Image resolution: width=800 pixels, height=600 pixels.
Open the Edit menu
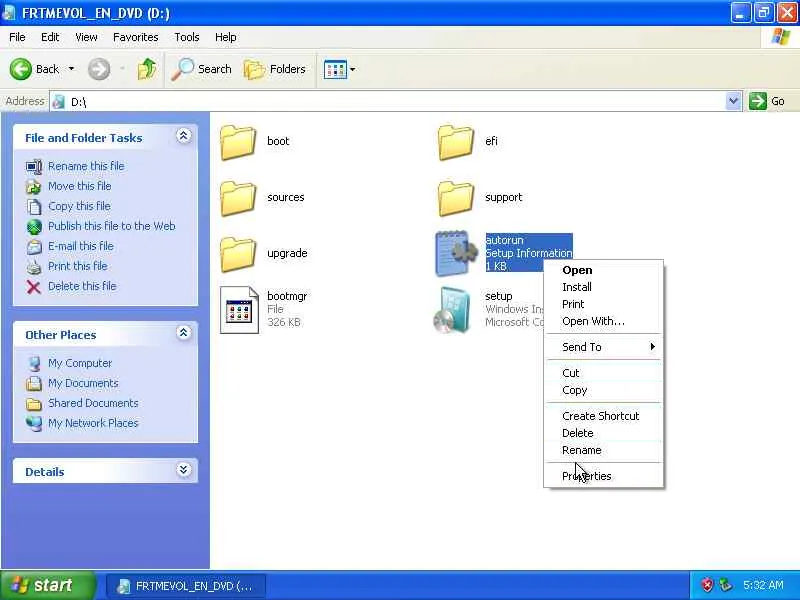pyautogui.click(x=50, y=37)
